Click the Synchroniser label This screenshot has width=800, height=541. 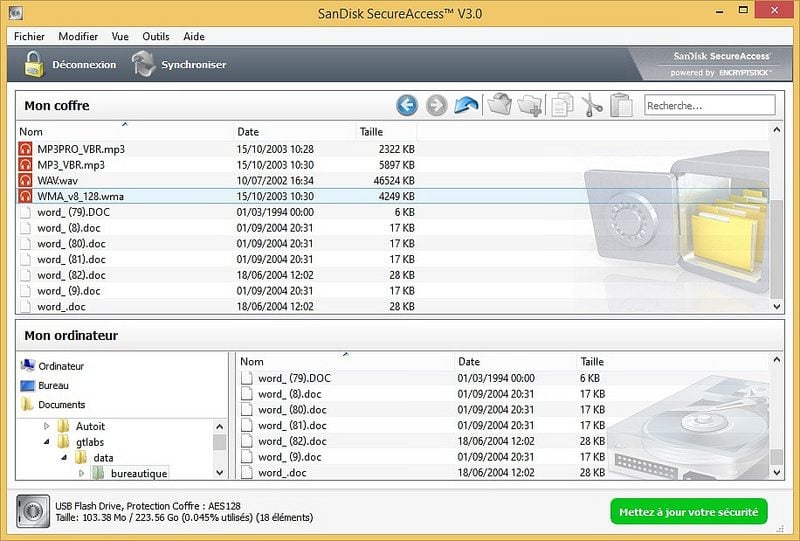(x=193, y=65)
